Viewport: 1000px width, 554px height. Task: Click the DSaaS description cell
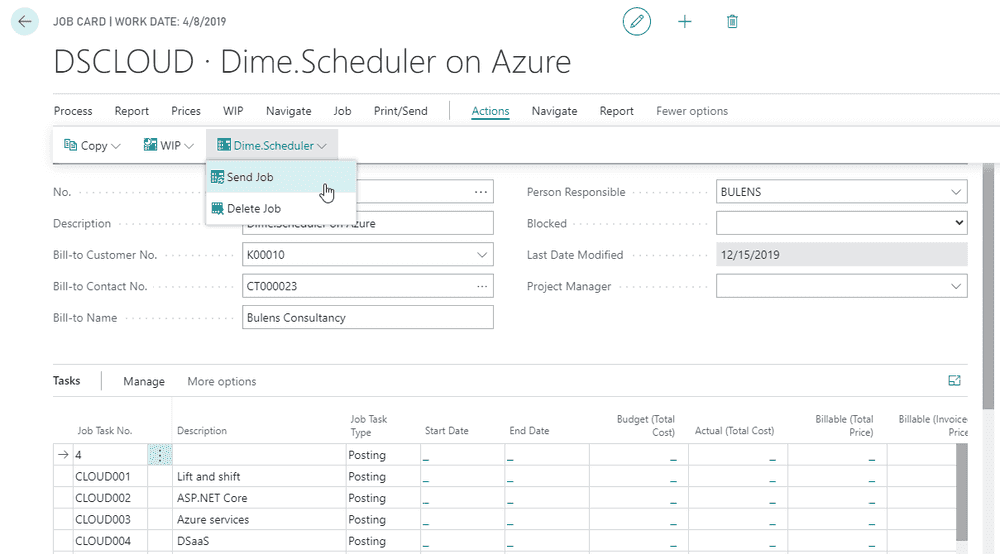[259, 541]
